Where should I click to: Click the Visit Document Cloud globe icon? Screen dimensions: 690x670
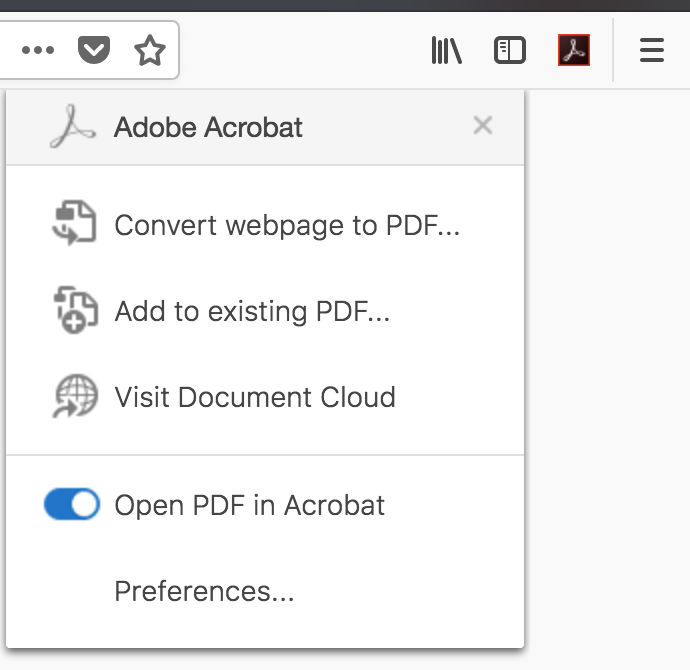point(75,396)
